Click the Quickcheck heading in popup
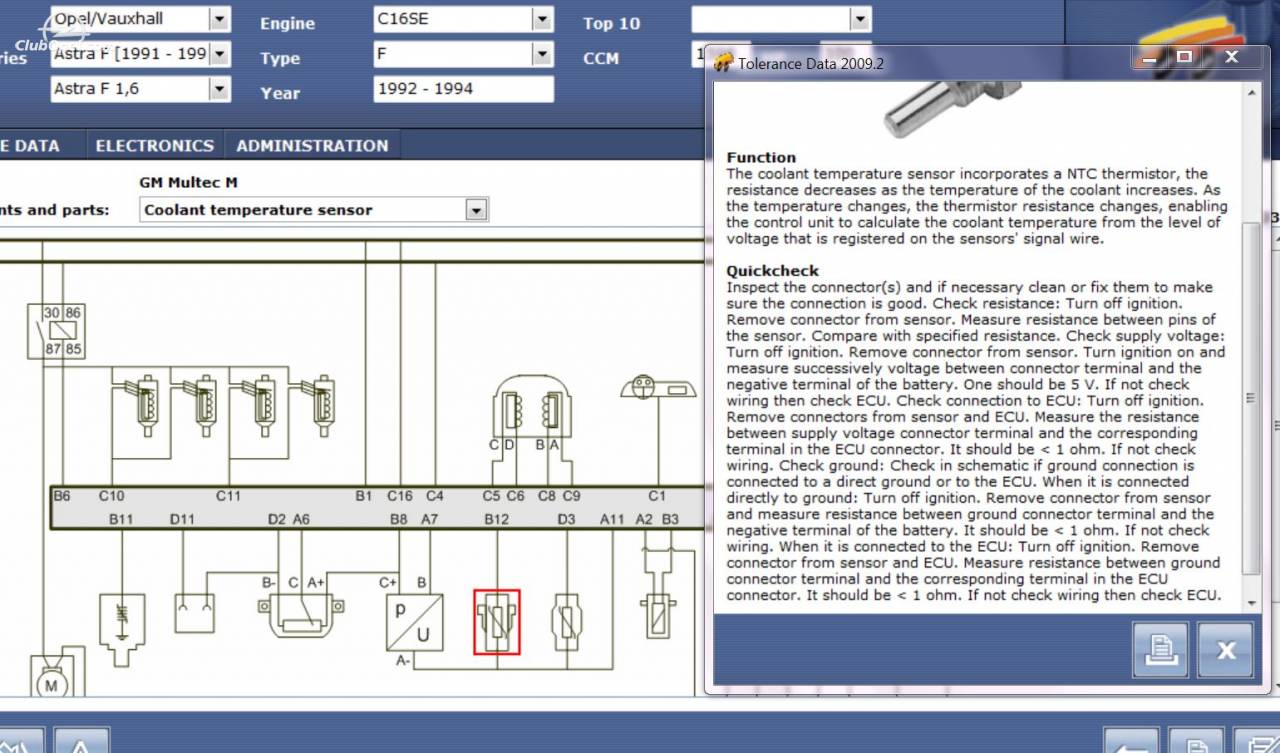1280x753 pixels. pyautogui.click(x=773, y=271)
